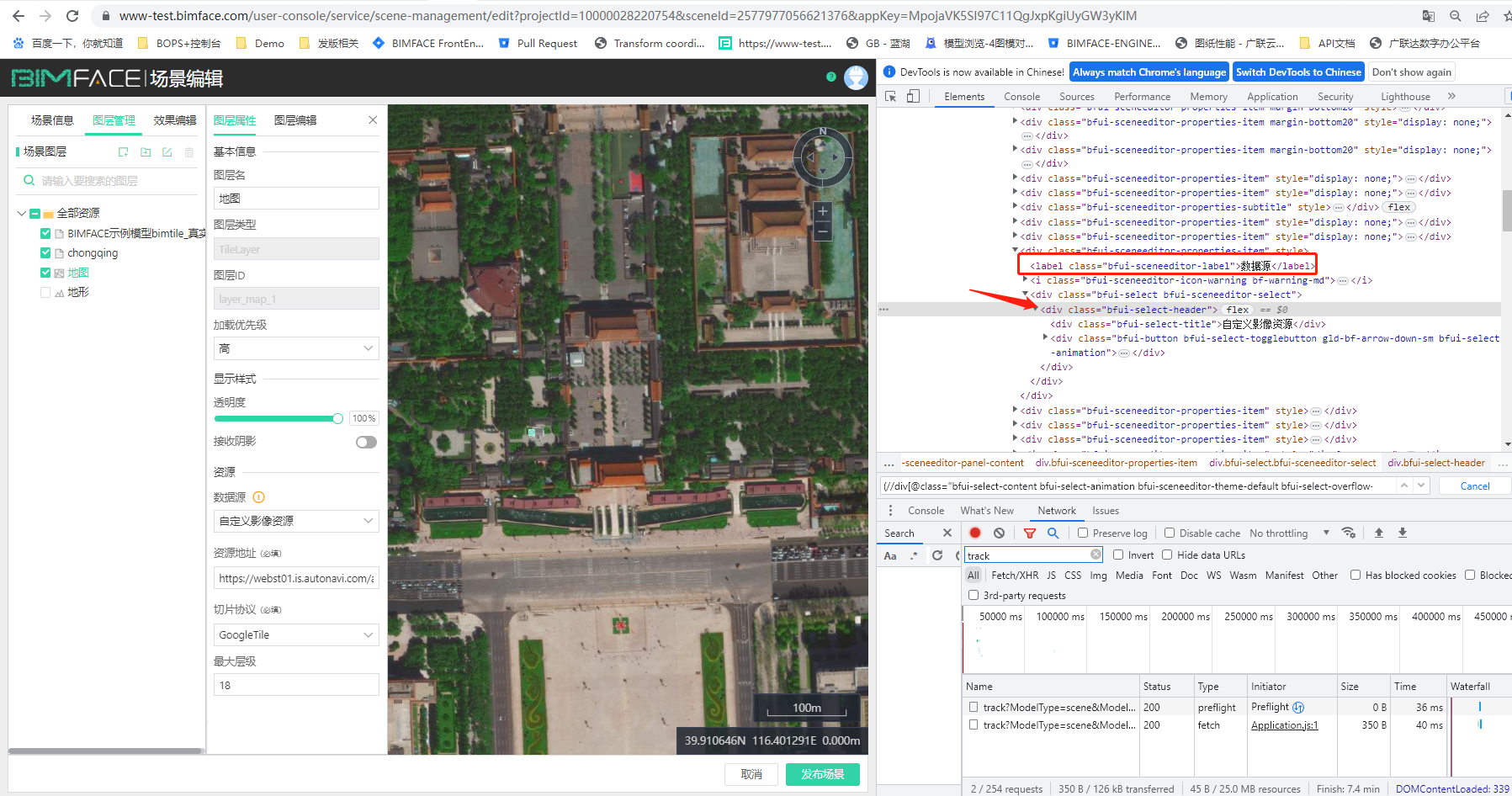Switch to the 图层编辑 tab
Image resolution: width=1512 pixels, height=796 pixels.
click(x=295, y=120)
